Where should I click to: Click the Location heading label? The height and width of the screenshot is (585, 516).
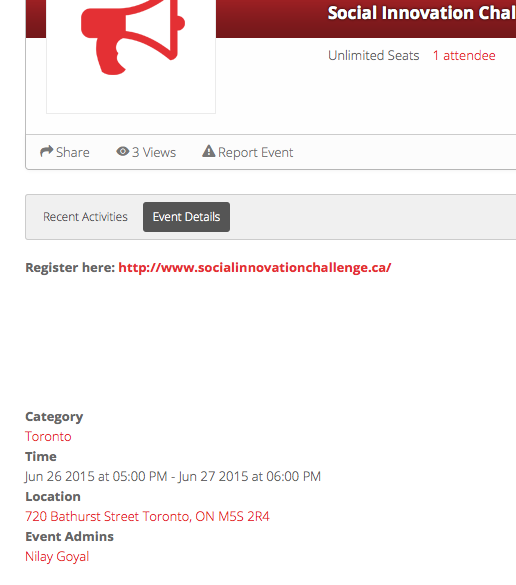53,497
